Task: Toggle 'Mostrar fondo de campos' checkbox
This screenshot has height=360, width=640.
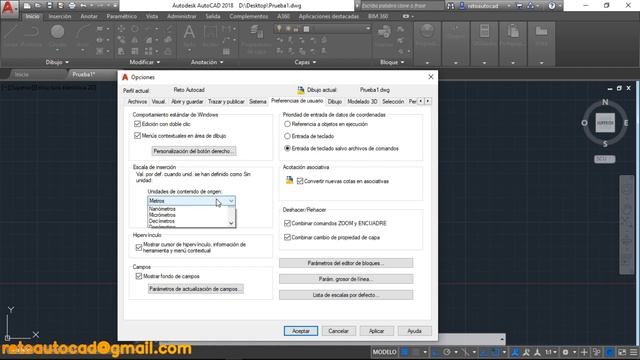Action: point(139,276)
